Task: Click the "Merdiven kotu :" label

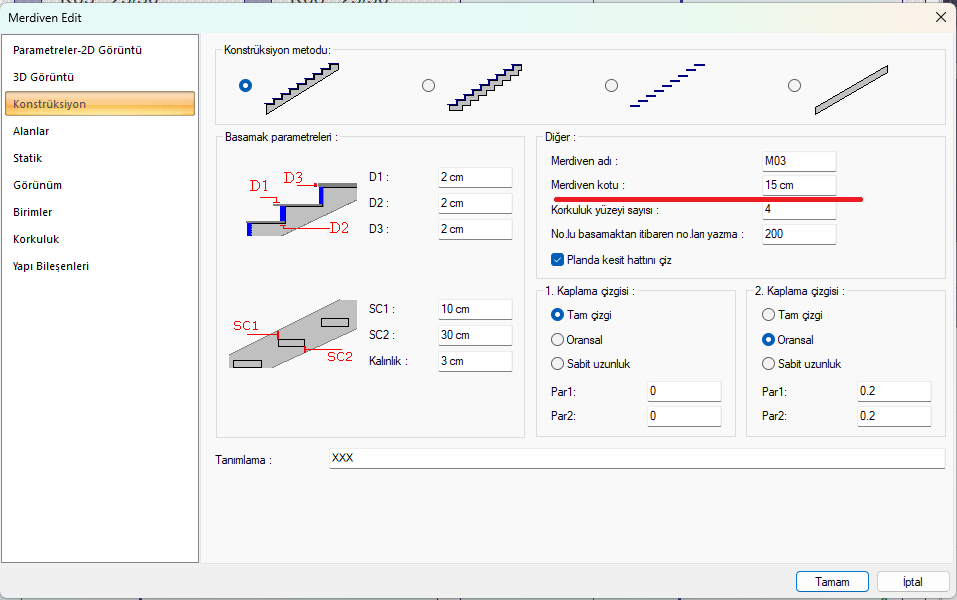Action: pos(587,185)
